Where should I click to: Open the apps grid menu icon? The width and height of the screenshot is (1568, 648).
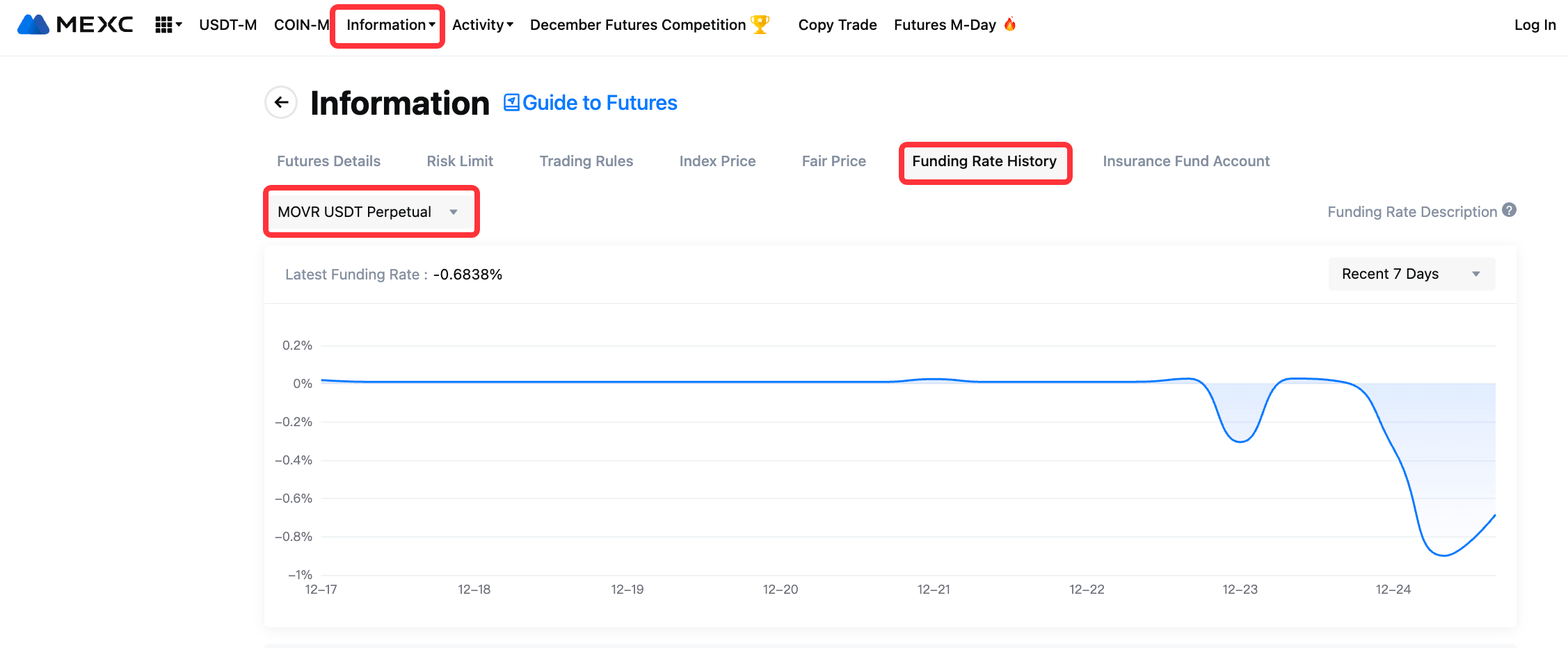[164, 25]
